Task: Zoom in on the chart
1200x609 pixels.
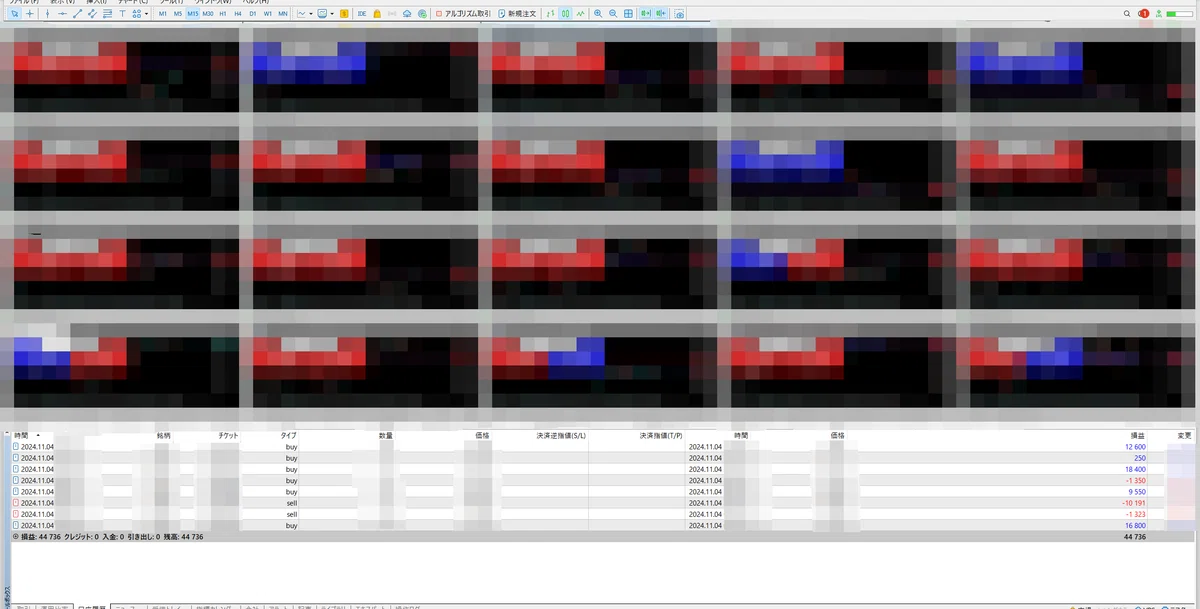Action: click(597, 14)
